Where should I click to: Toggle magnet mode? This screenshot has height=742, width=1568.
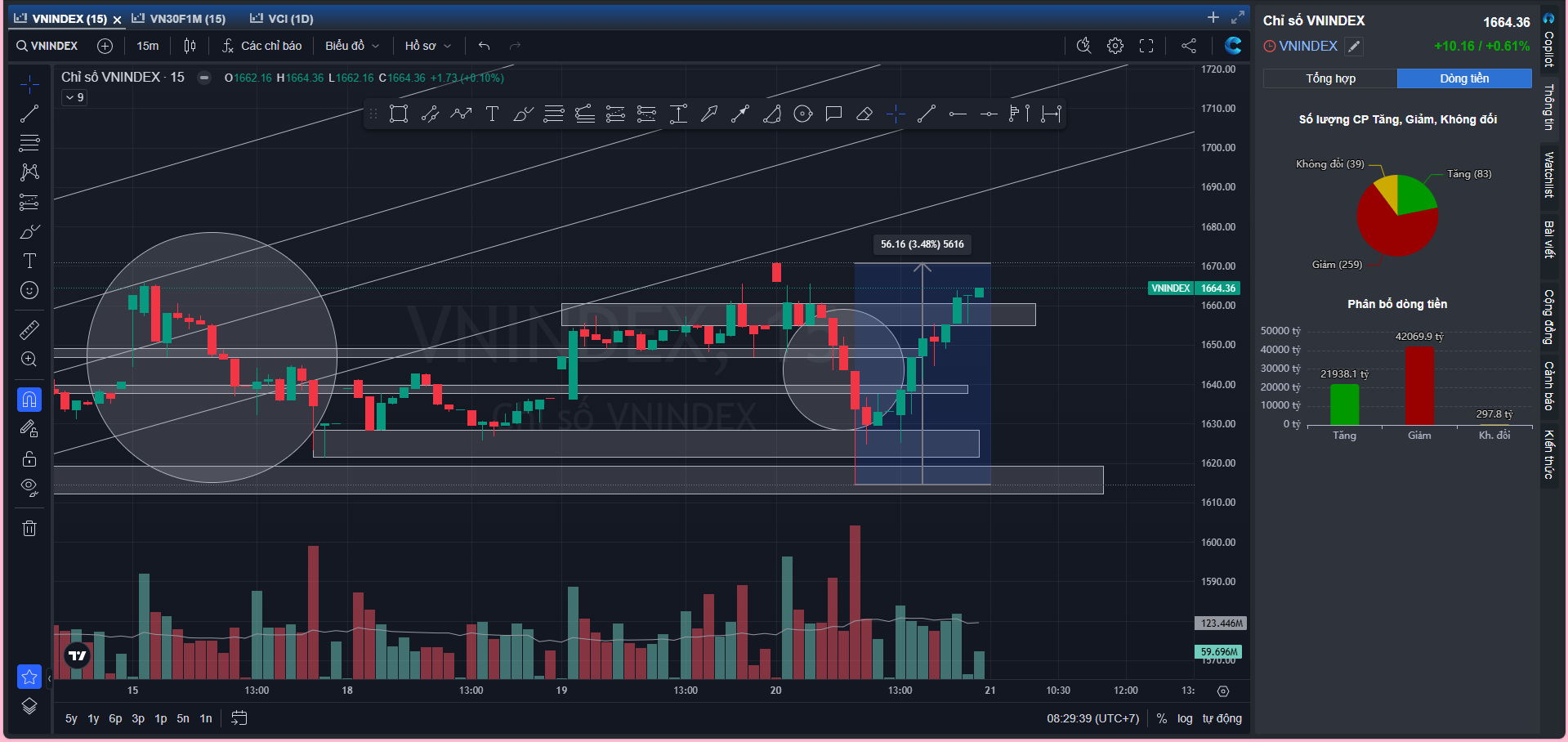29,400
